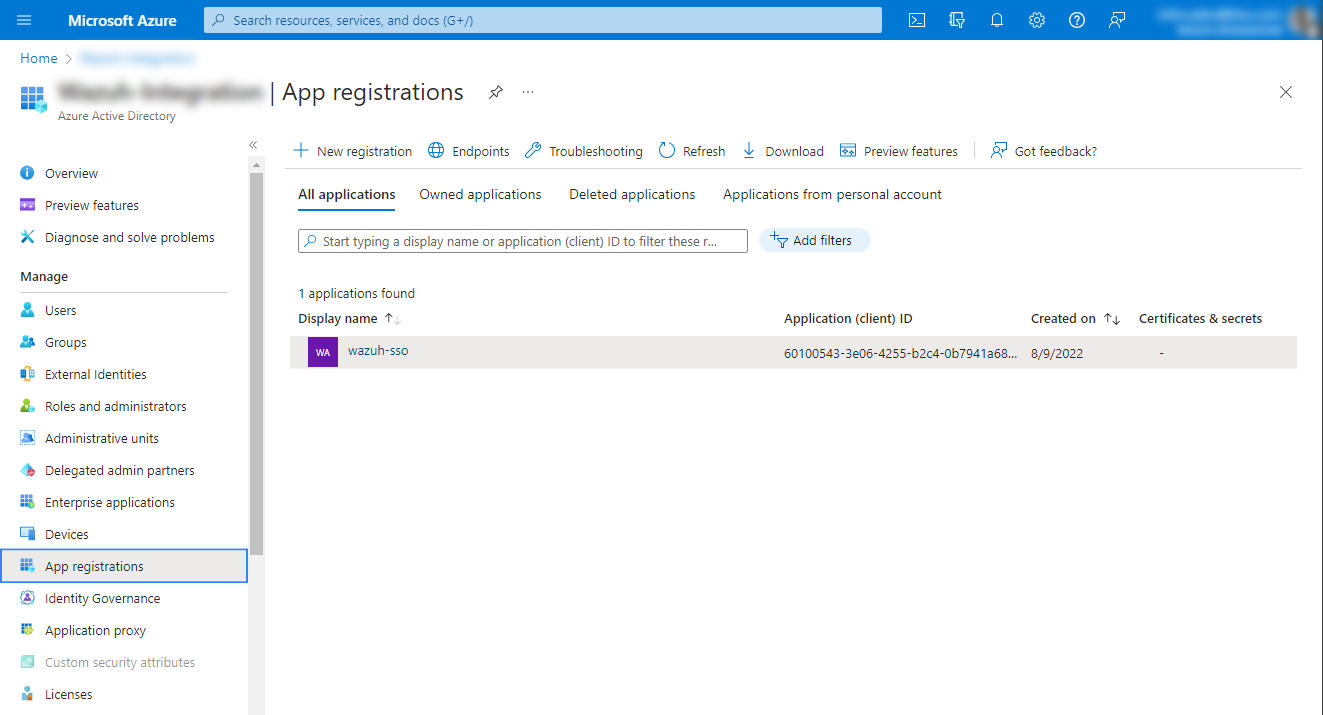Switch to the Owned applications tab

[x=480, y=194]
